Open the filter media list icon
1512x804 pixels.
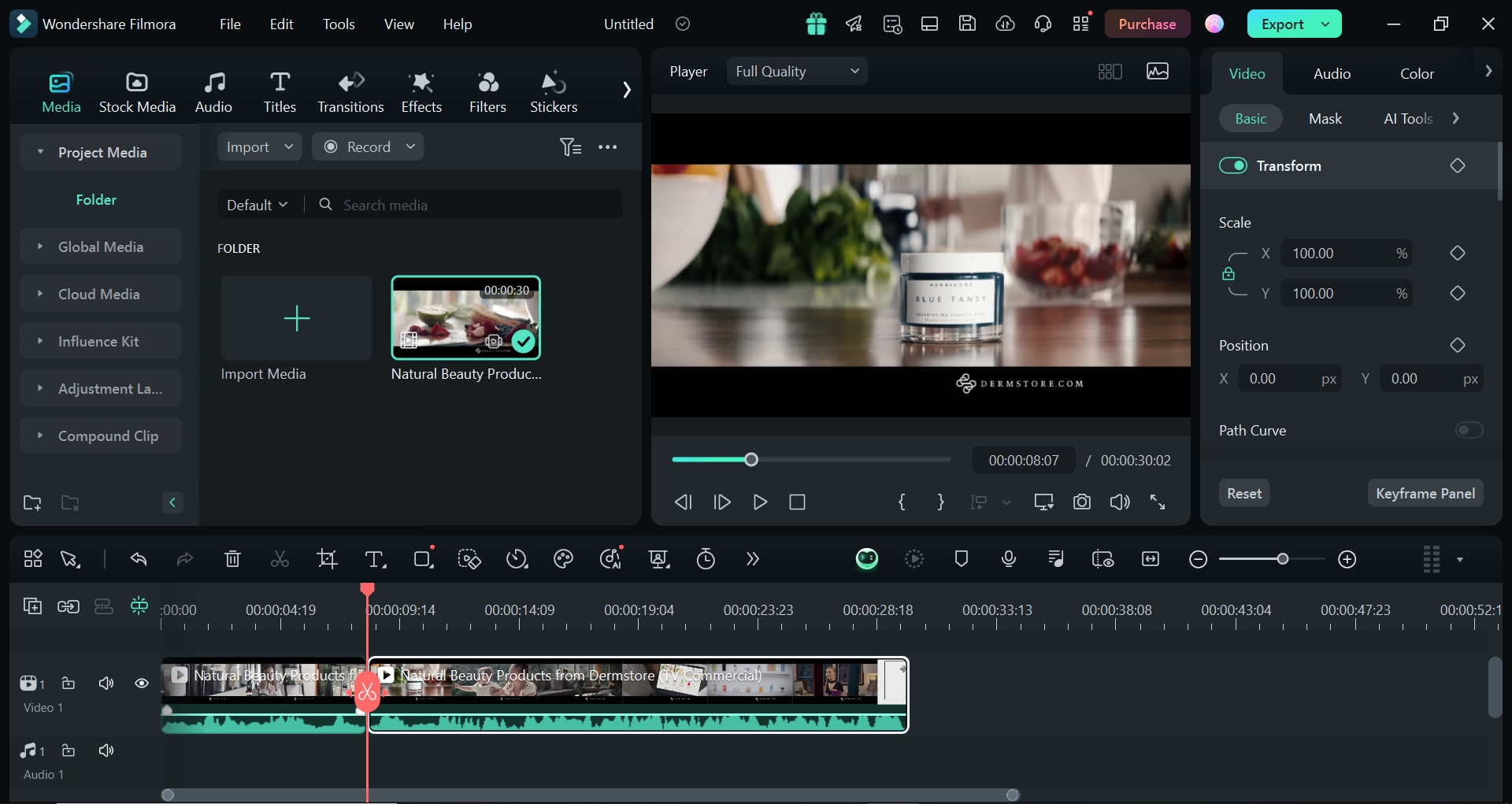(x=571, y=147)
